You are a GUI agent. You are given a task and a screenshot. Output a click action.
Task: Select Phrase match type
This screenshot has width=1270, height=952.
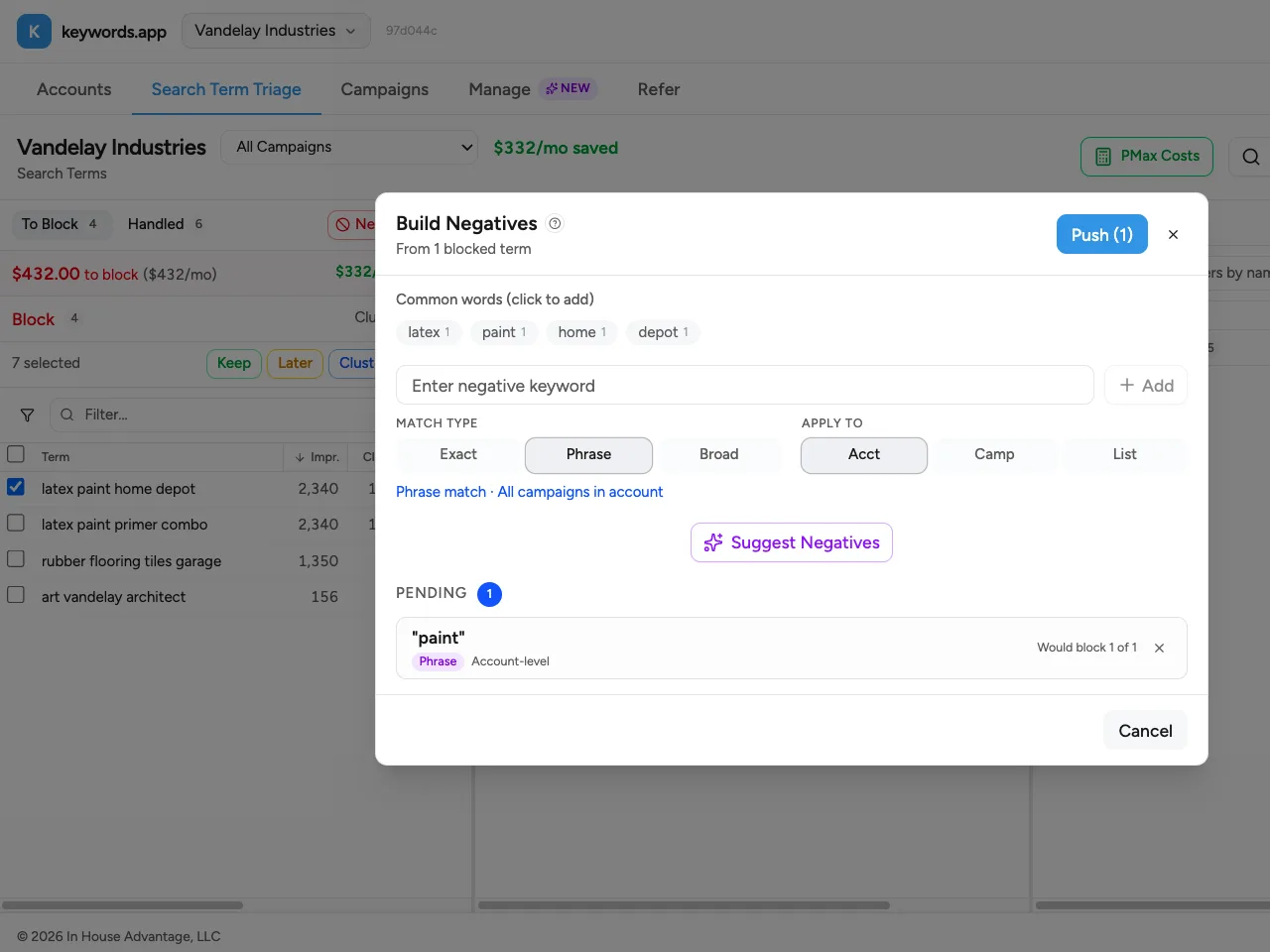pyautogui.click(x=588, y=455)
